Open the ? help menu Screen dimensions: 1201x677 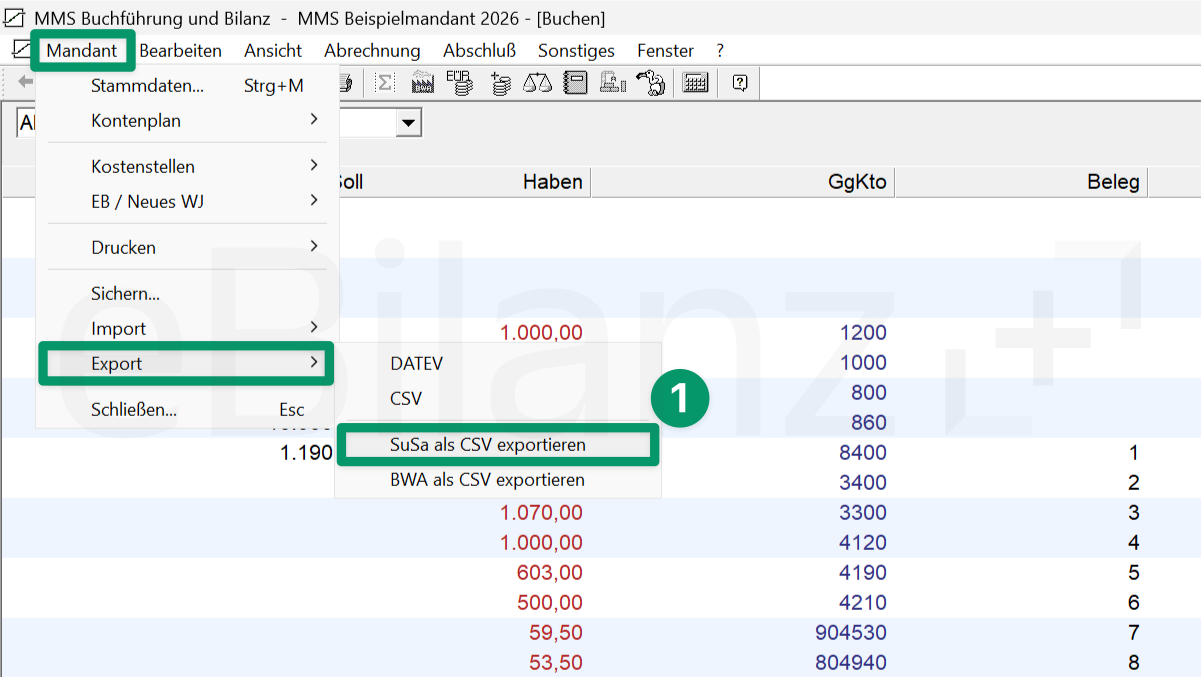720,50
